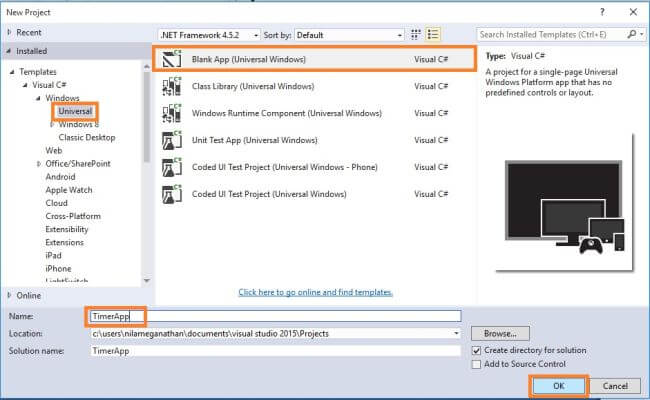Viewport: 650px width, 400px height.
Task: Select iPhone category in the tree
Action: click(x=58, y=269)
